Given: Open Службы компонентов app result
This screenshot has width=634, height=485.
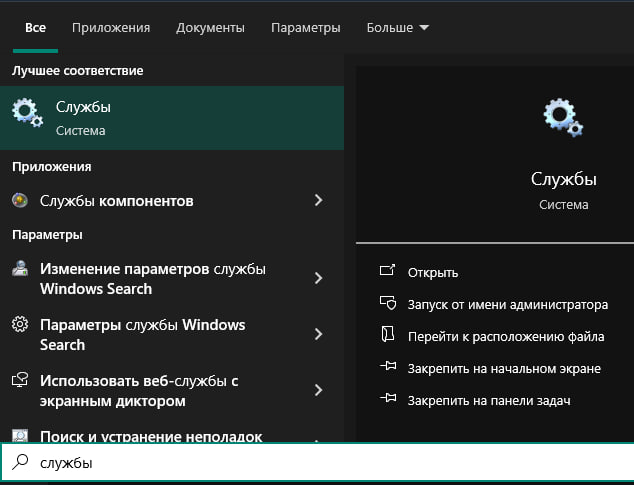Looking at the screenshot, I should coord(172,201).
